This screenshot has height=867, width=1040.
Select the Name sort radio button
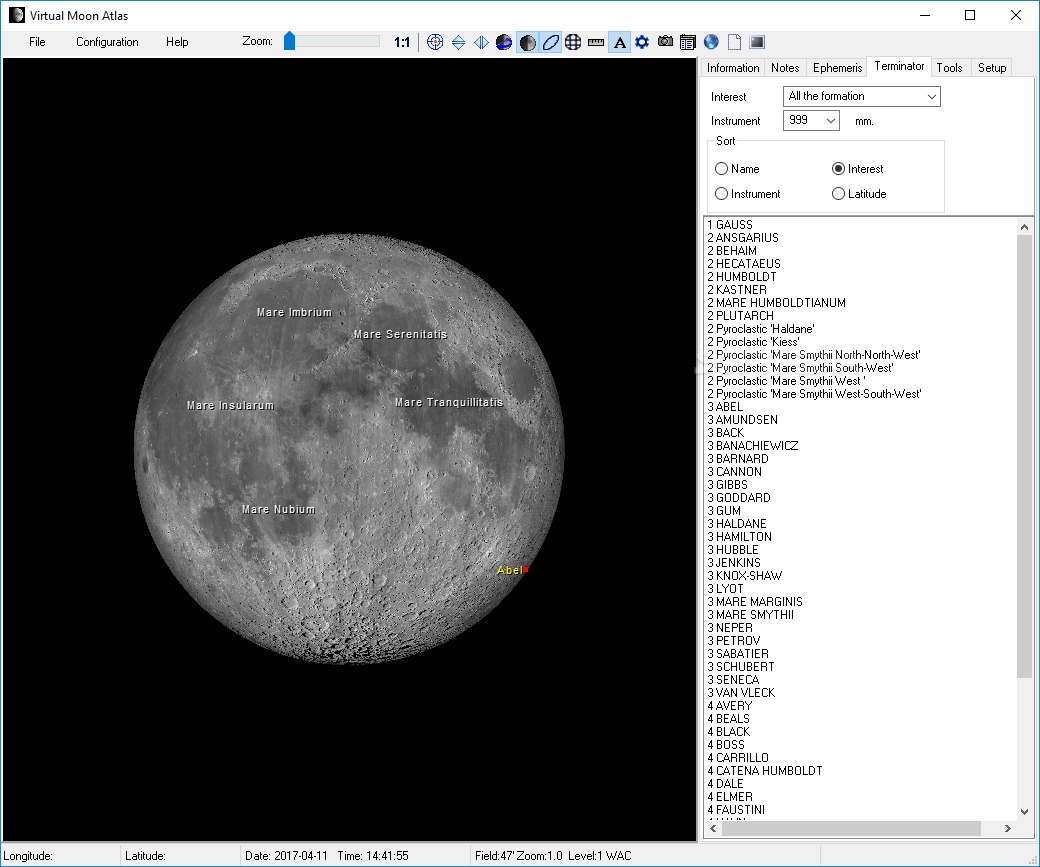(722, 168)
